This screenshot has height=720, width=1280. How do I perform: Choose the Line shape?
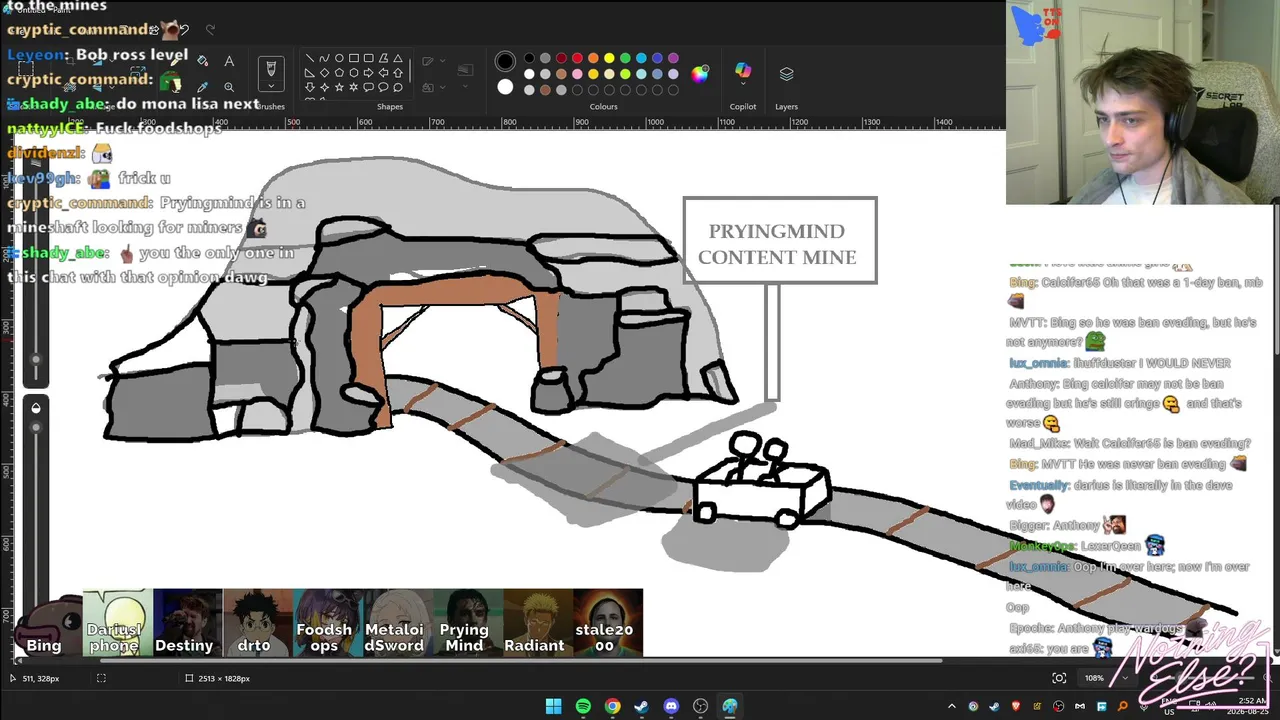tap(310, 58)
